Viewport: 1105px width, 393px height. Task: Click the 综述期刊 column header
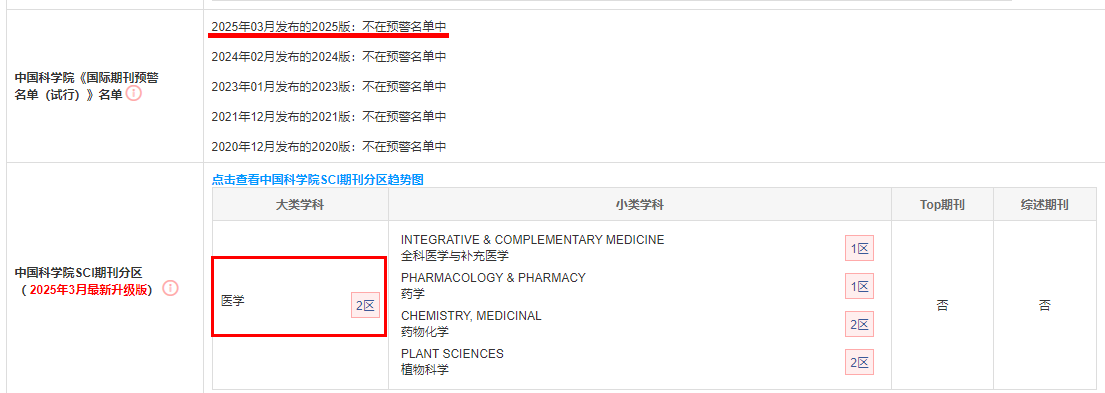[1044, 205]
